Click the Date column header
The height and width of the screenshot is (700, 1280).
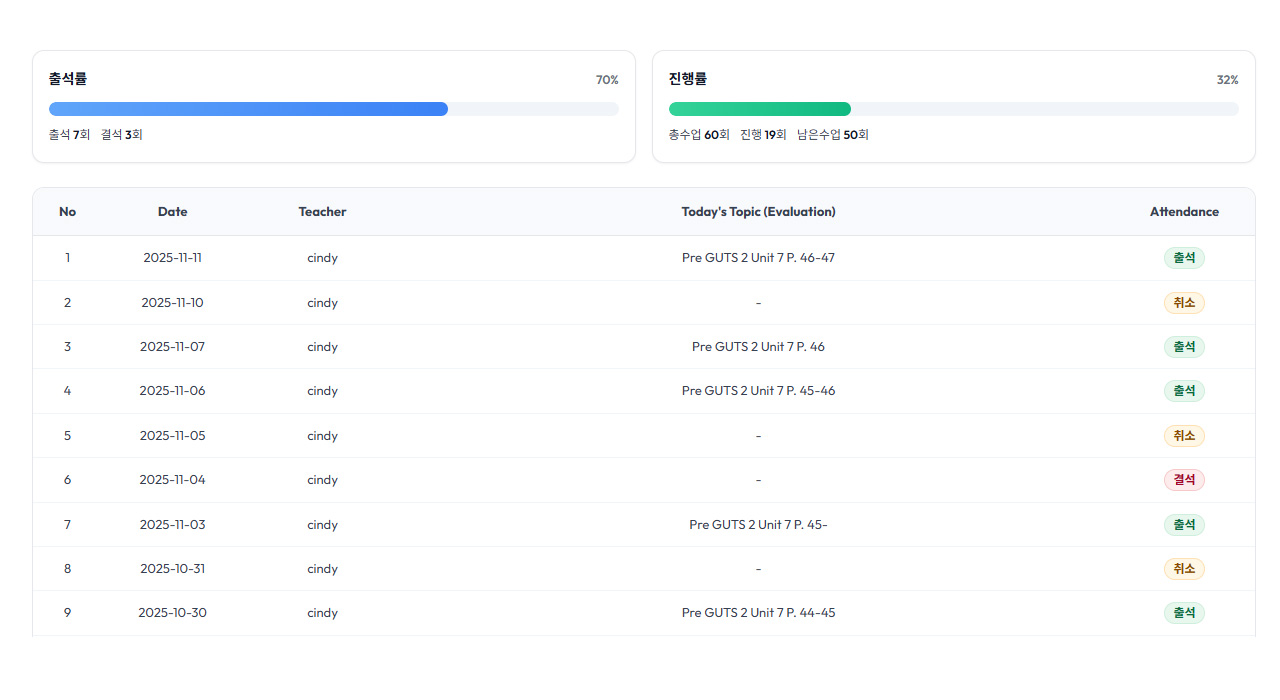pos(172,212)
